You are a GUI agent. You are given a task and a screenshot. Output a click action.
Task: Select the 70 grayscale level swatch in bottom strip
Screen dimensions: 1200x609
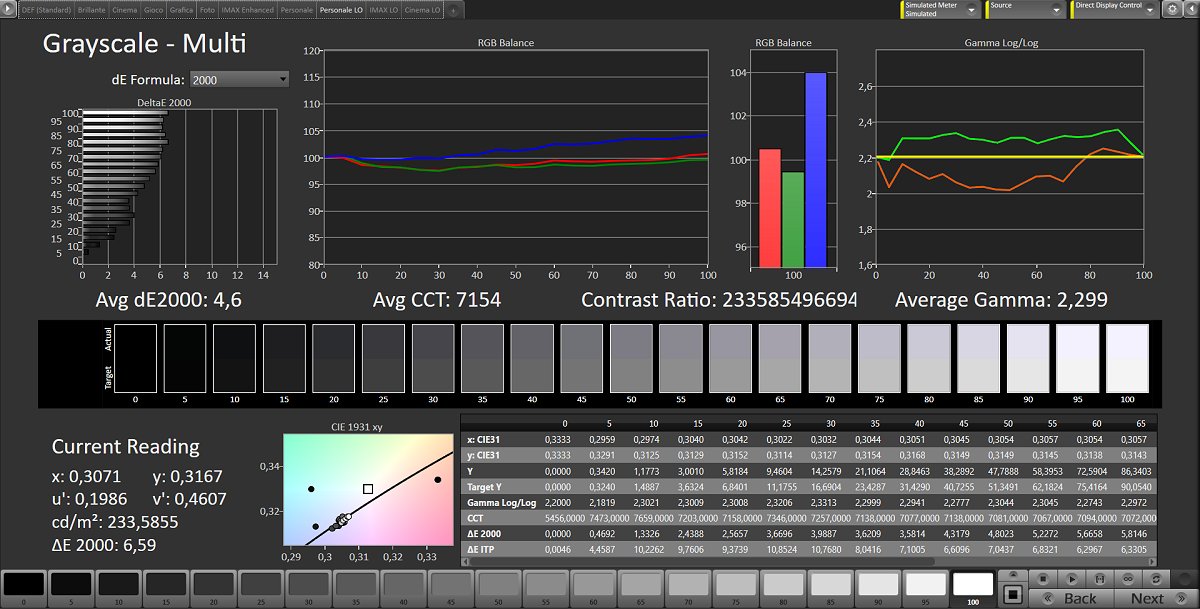[687, 587]
